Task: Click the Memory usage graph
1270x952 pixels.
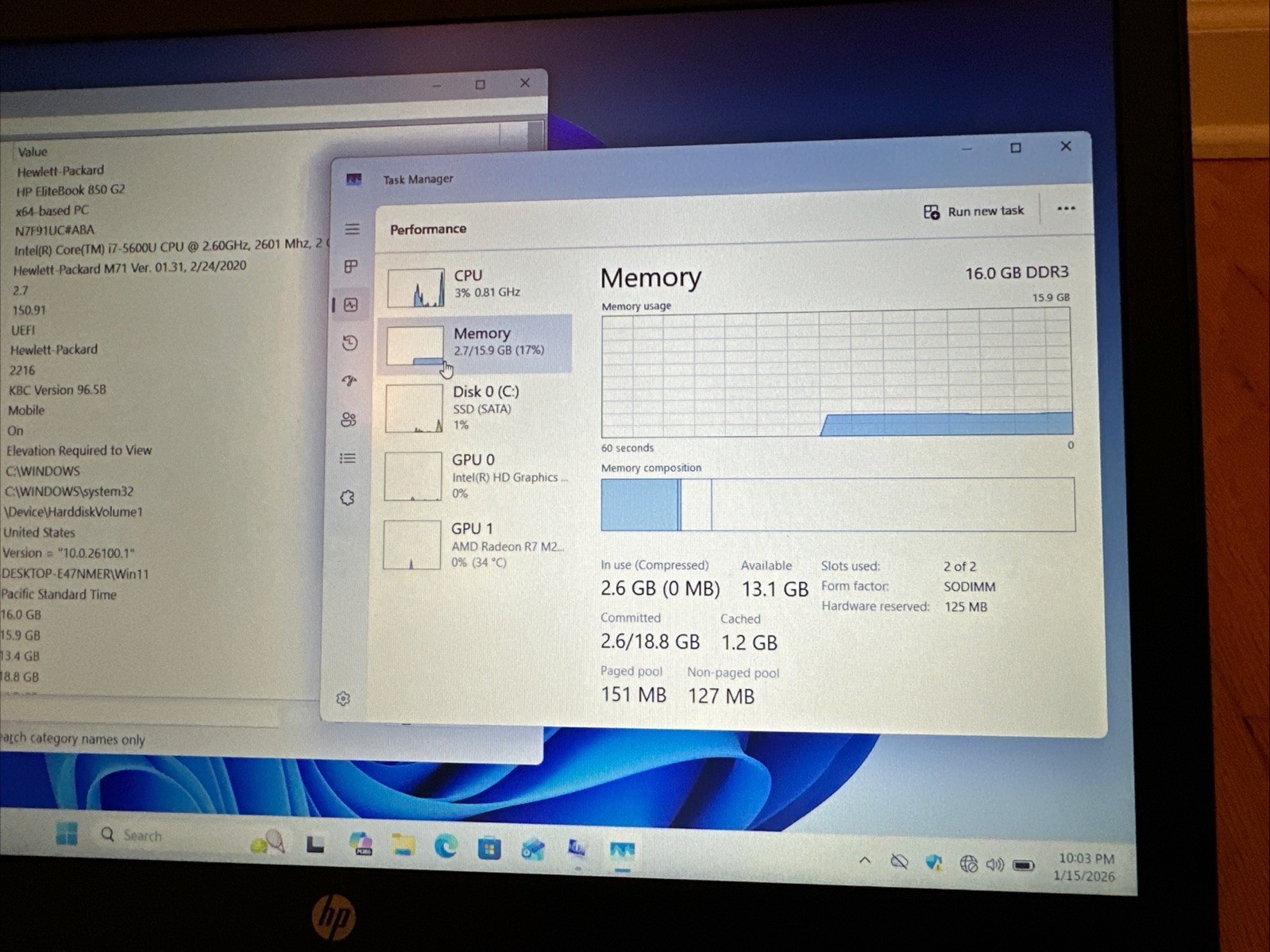Action: (836, 372)
